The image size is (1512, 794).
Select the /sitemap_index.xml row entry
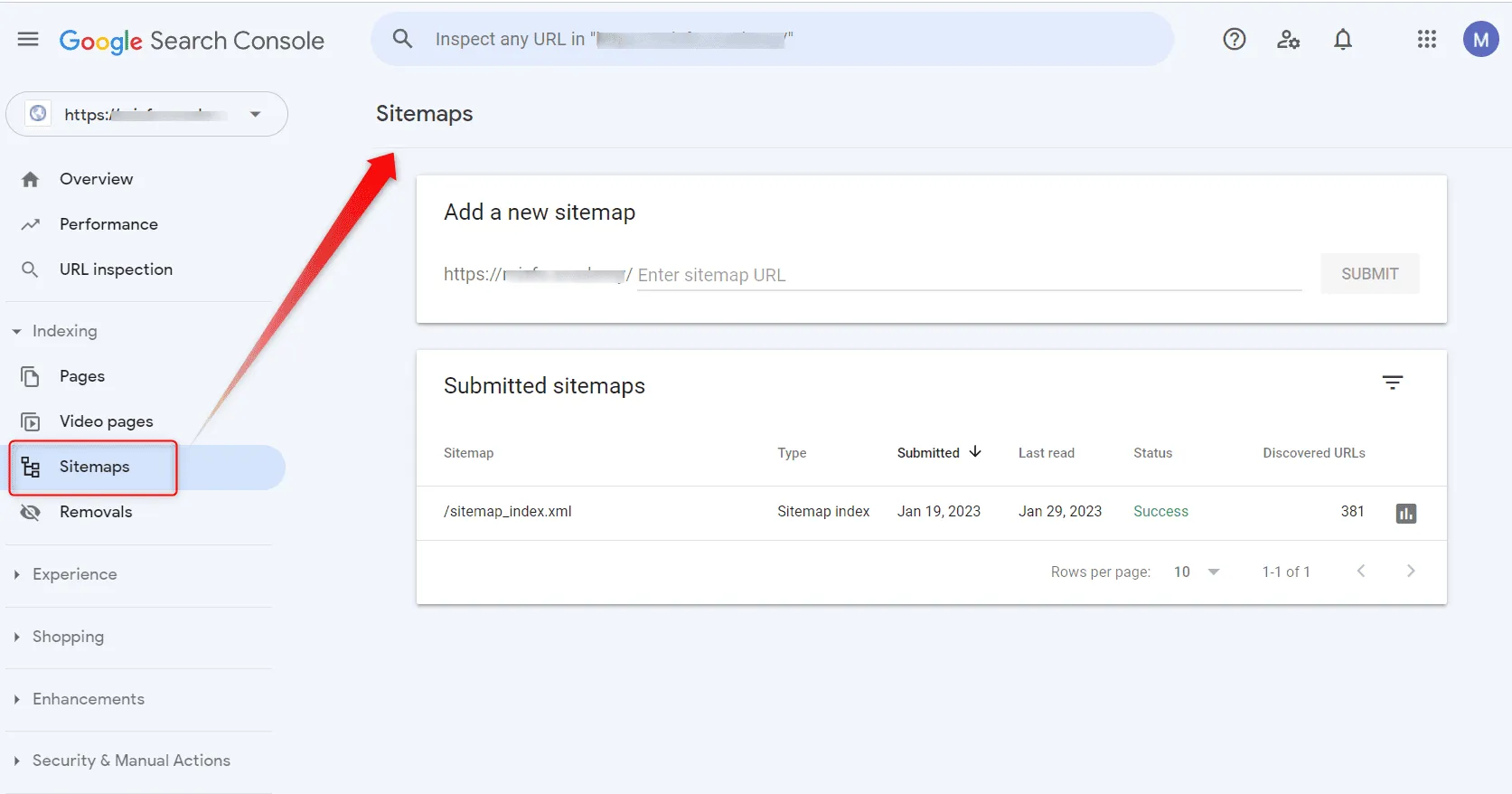[x=508, y=511]
